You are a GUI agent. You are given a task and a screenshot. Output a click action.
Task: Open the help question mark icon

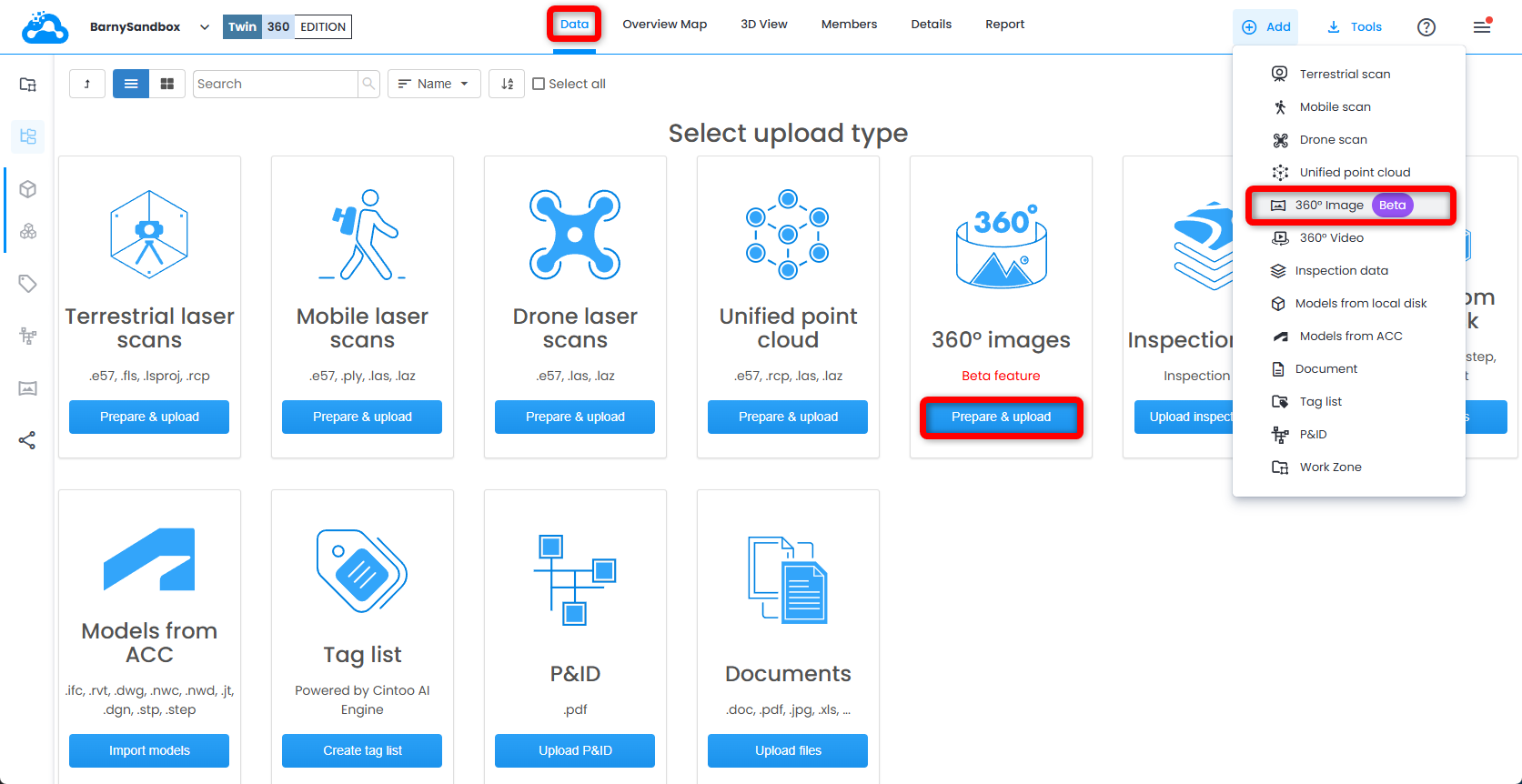1426,27
